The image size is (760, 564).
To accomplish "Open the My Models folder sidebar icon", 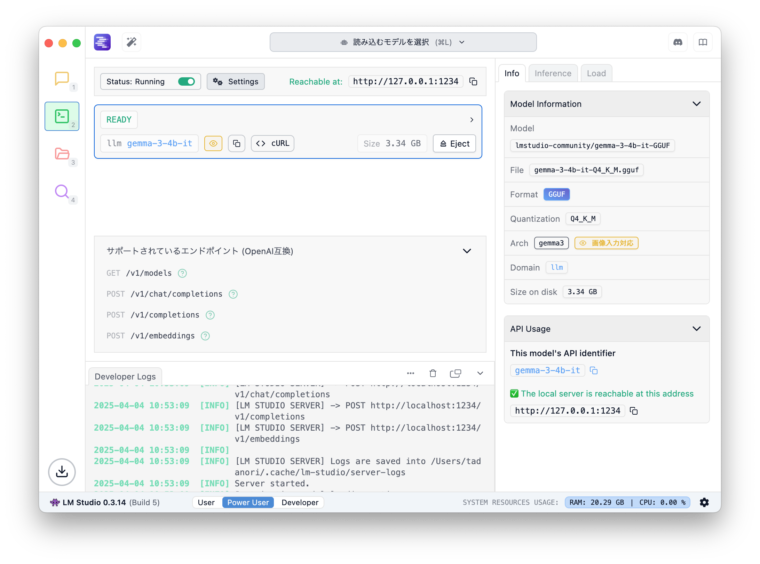I will pos(62,154).
